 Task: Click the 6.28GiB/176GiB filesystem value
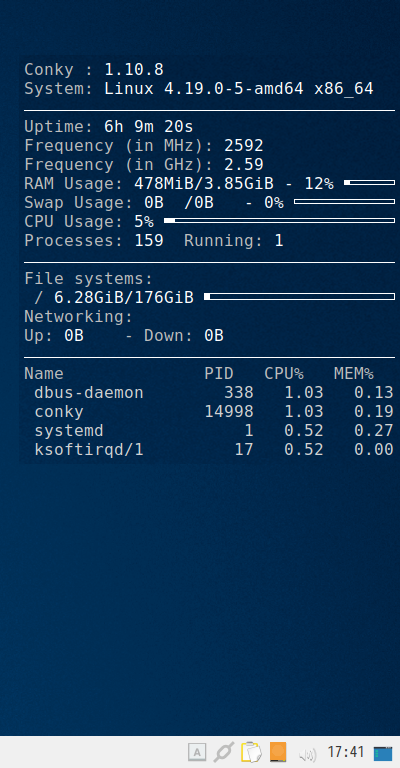point(124,298)
